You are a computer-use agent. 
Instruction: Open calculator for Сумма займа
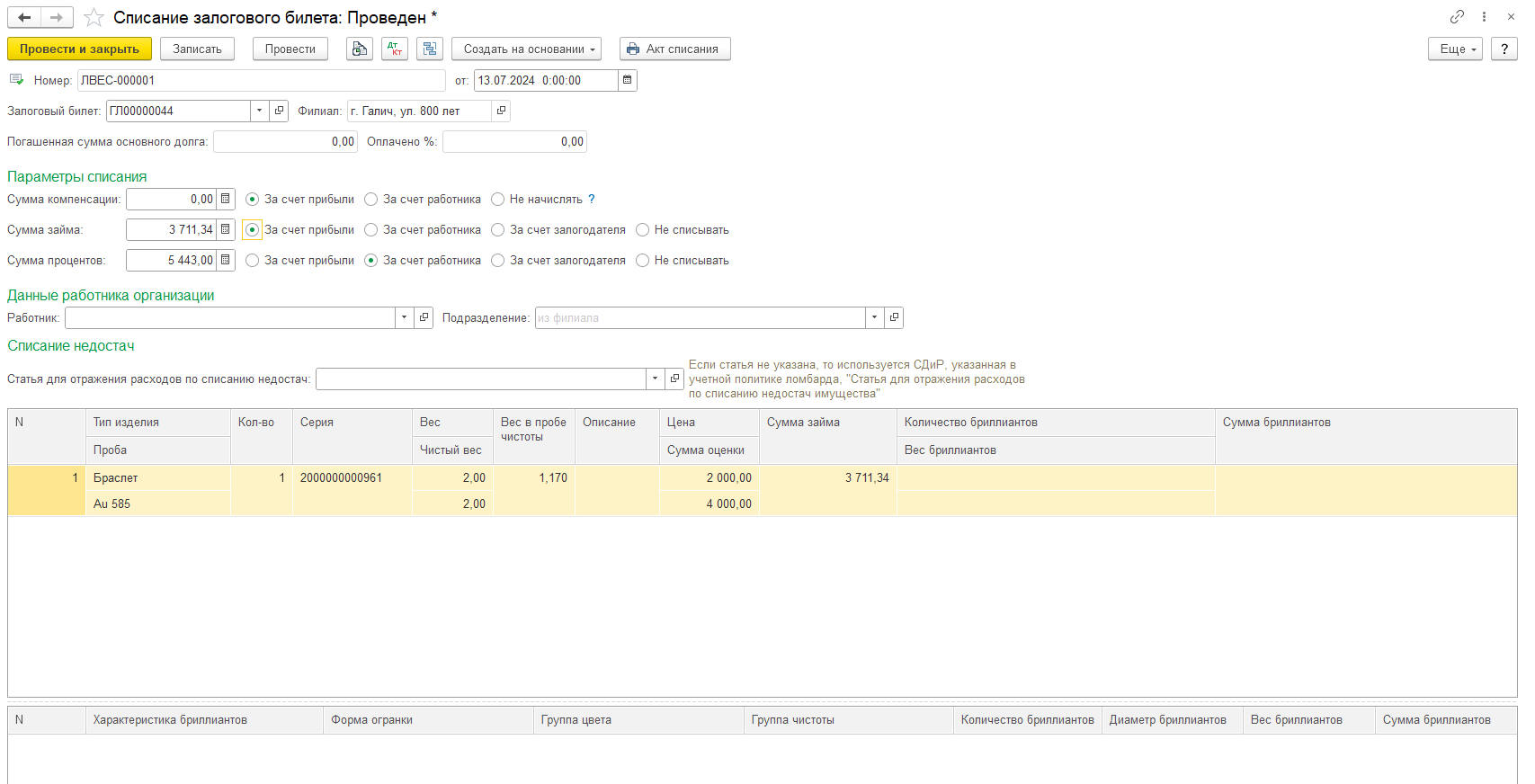pyautogui.click(x=226, y=229)
